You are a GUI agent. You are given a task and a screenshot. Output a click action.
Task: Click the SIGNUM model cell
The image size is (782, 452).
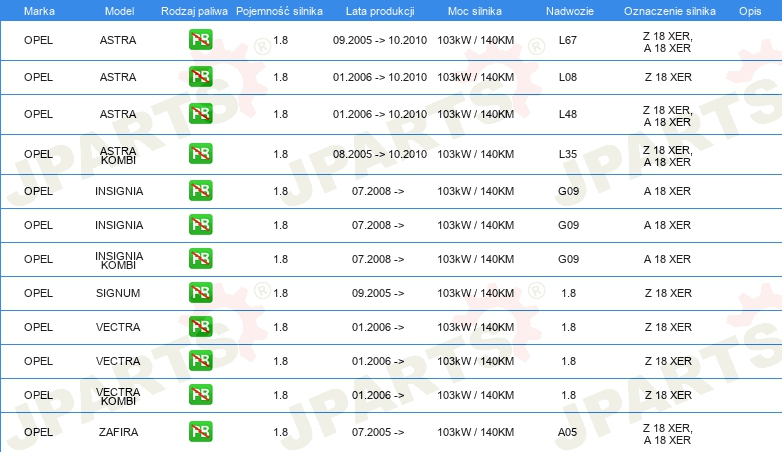pos(118,293)
